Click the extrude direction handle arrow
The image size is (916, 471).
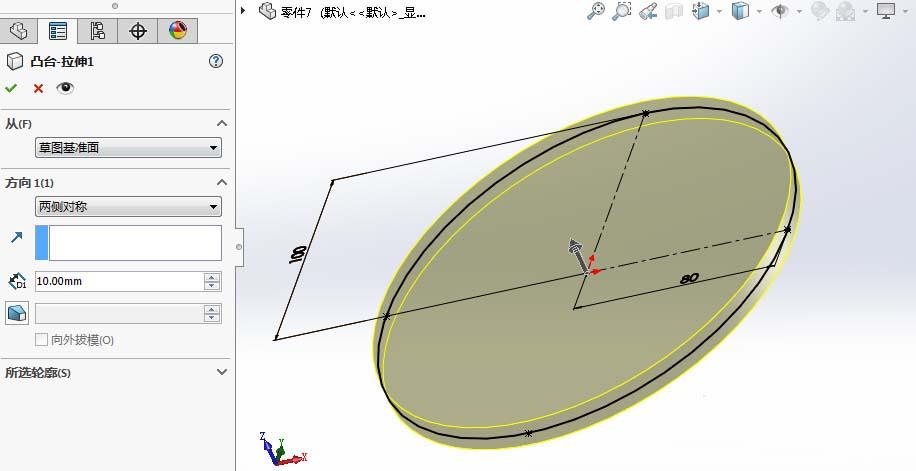click(x=578, y=254)
